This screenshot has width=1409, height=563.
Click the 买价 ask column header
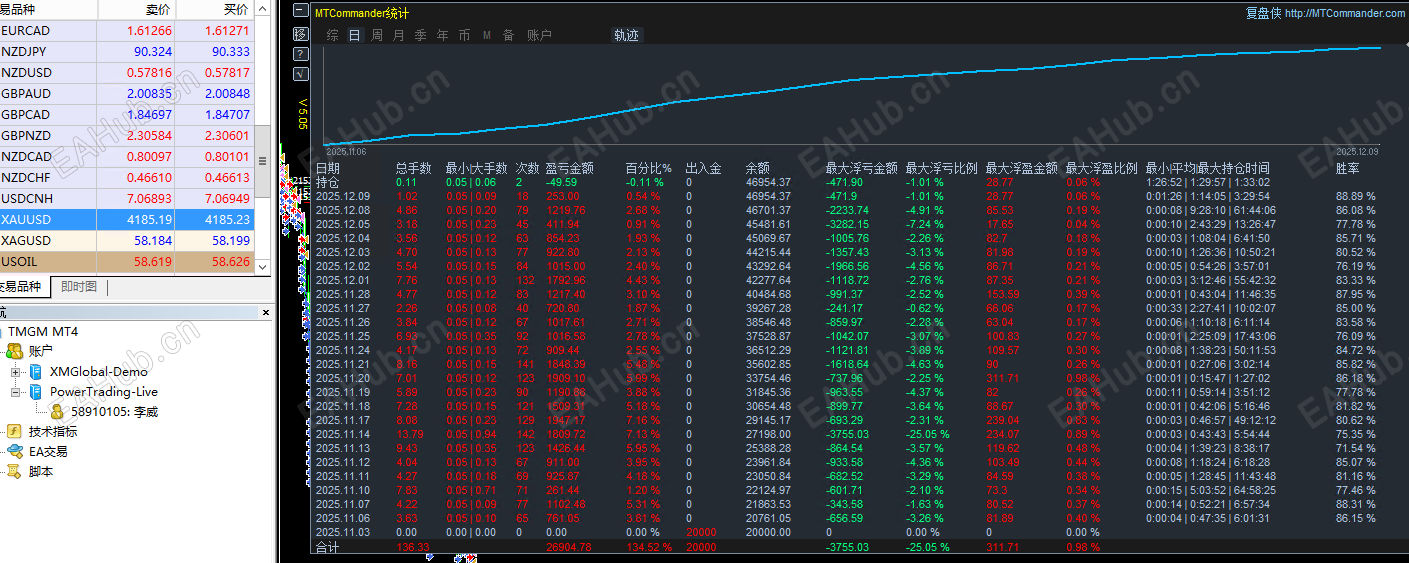pos(215,10)
